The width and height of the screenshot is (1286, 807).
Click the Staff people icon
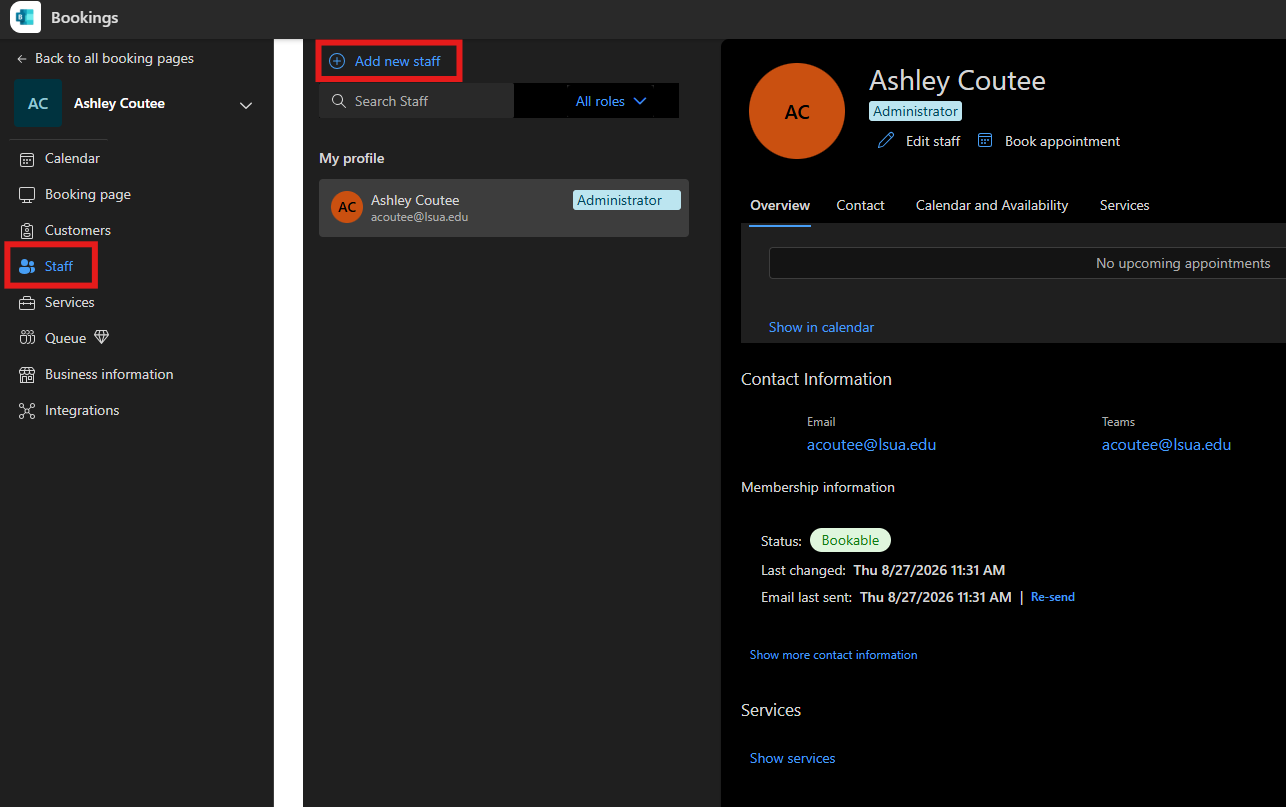point(27,267)
